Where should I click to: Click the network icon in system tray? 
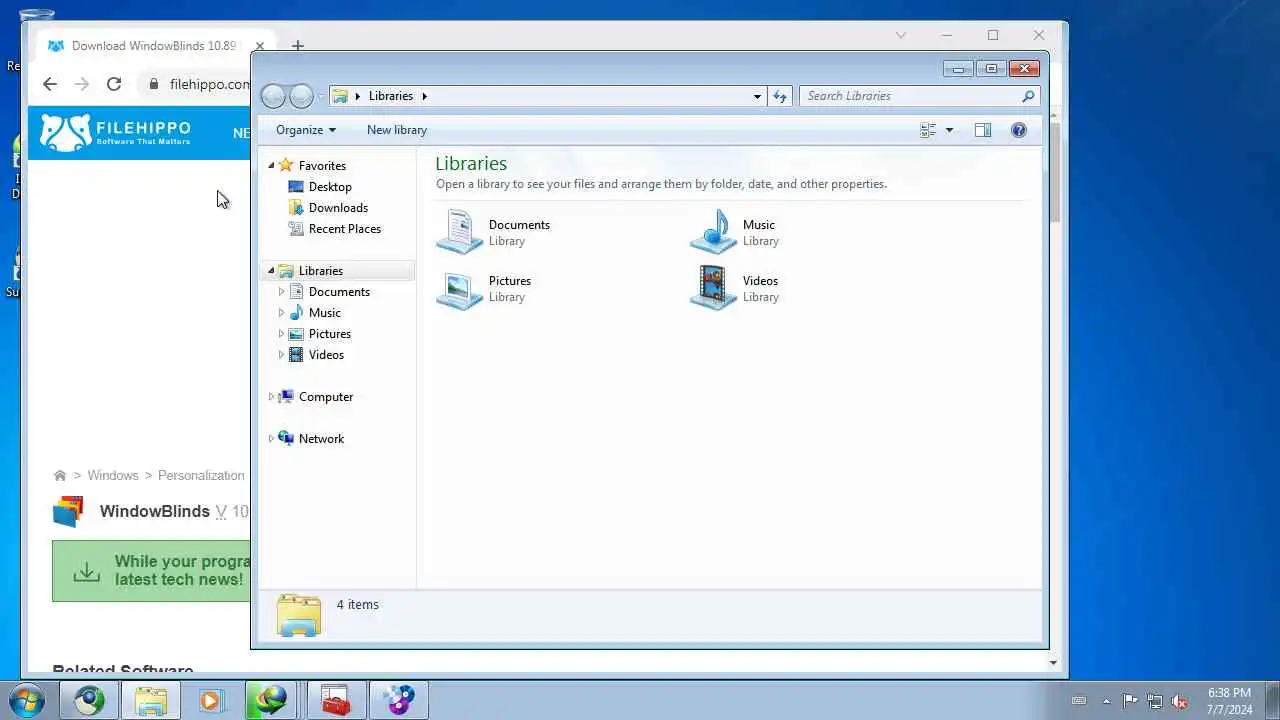pos(1155,701)
